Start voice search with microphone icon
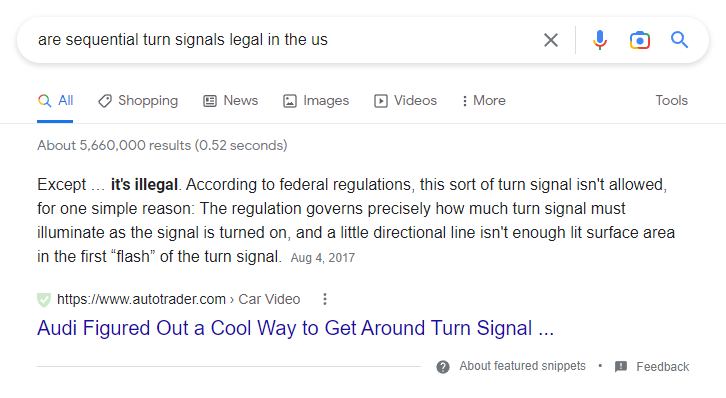 (x=600, y=40)
